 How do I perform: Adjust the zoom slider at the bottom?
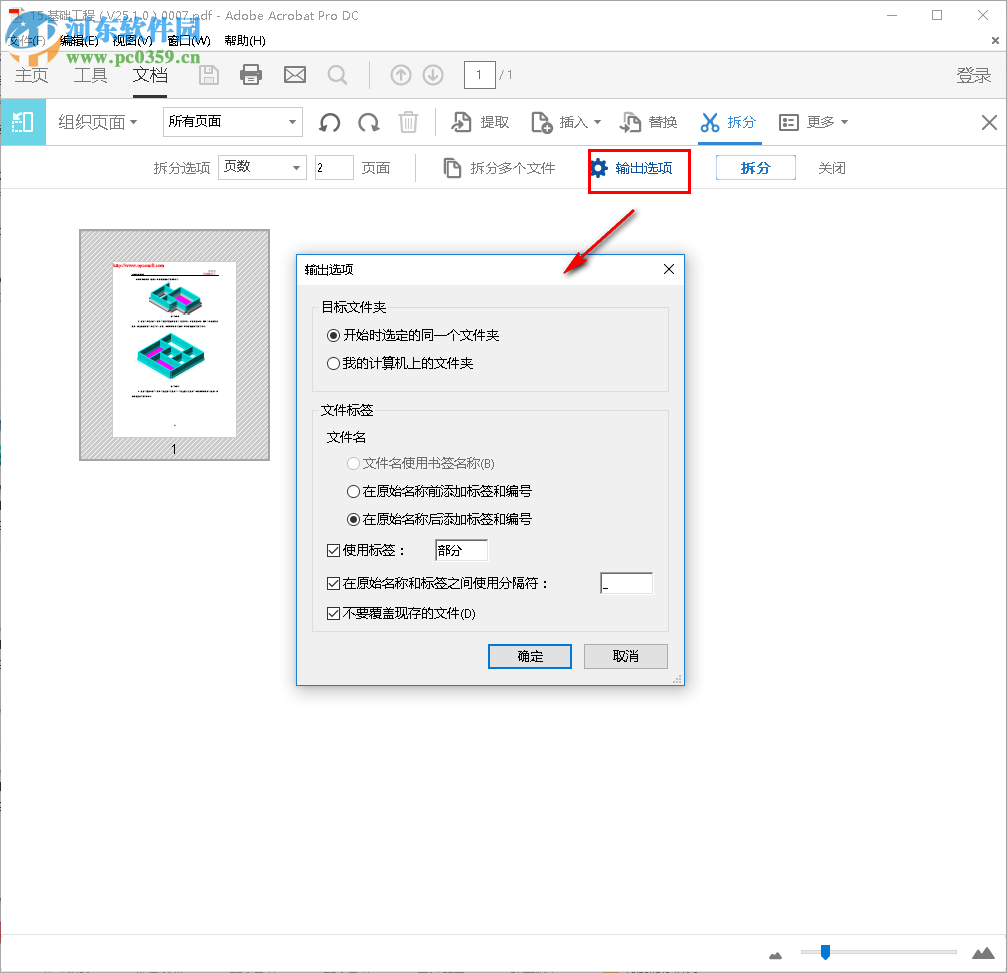[x=824, y=953]
